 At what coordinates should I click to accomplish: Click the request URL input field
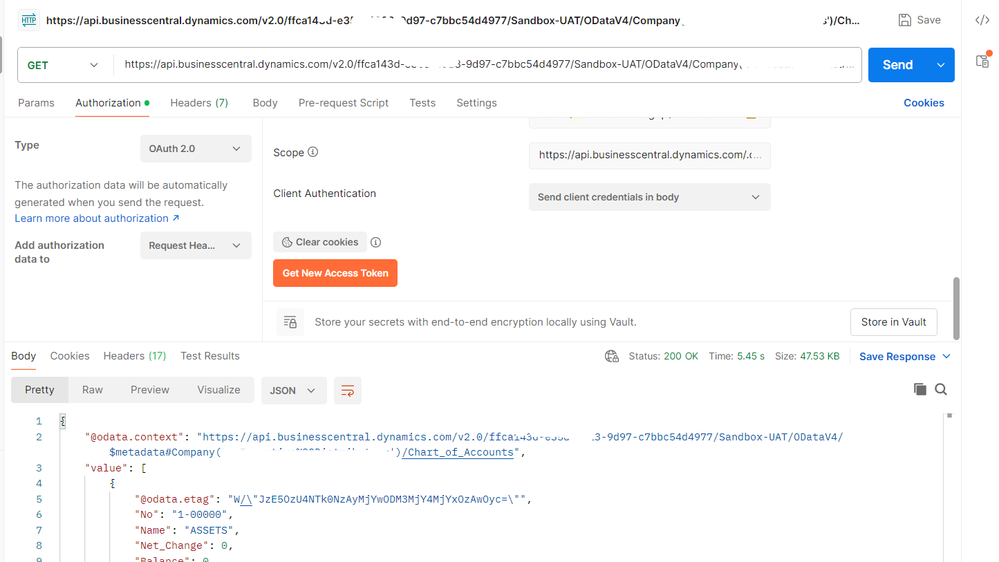coord(488,65)
